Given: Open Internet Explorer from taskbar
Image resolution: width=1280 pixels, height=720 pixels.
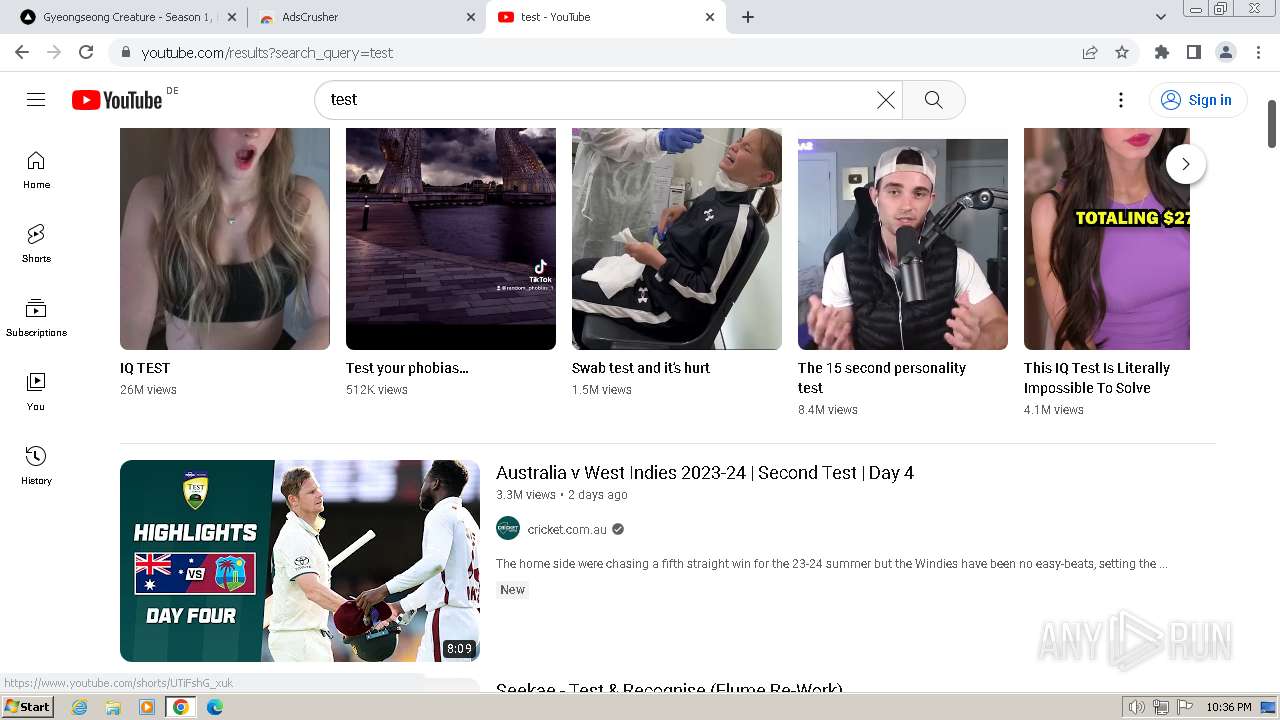Looking at the screenshot, I should [79, 707].
